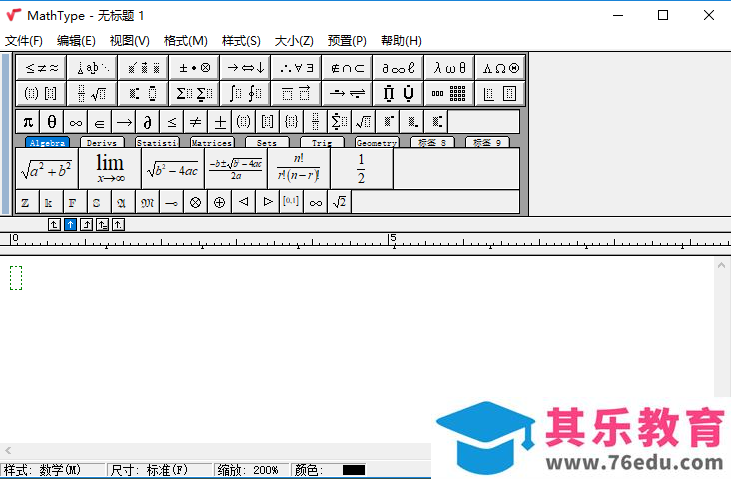731x479 pixels.
Task: Open the set theory symbols palette
Action: pos(347,68)
